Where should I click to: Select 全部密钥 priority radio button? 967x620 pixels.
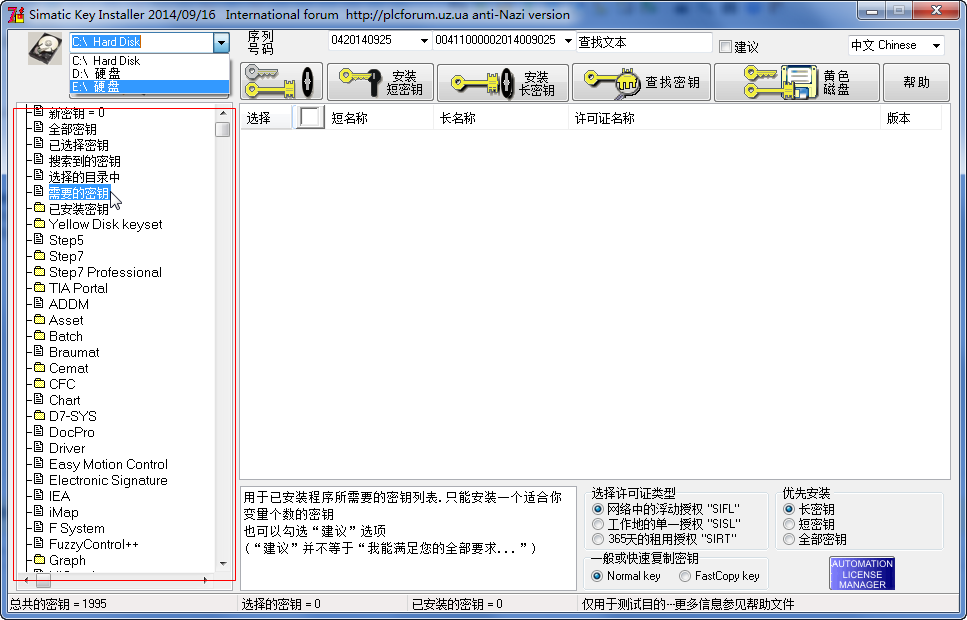click(789, 539)
